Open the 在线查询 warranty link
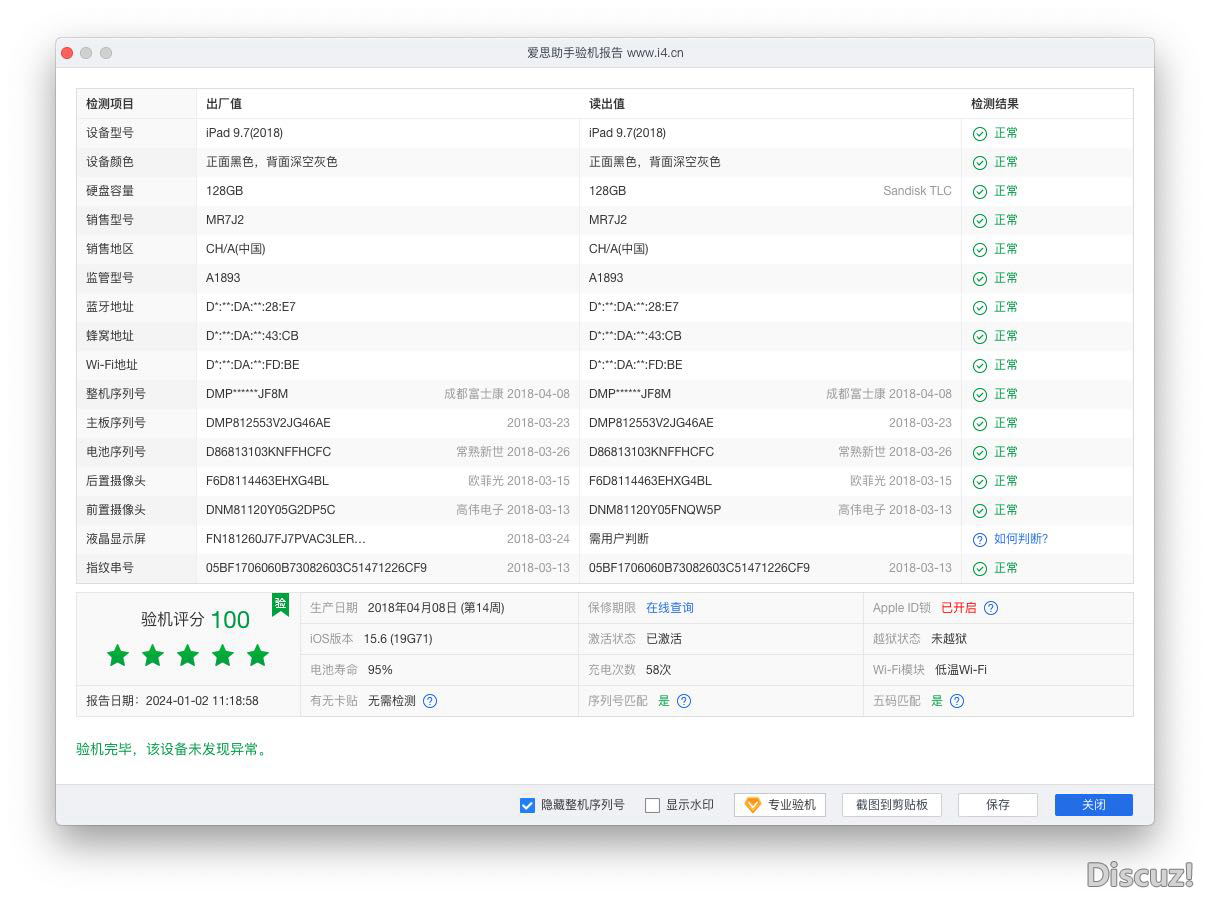Image resolution: width=1210 pixels, height=899 pixels. click(670, 608)
